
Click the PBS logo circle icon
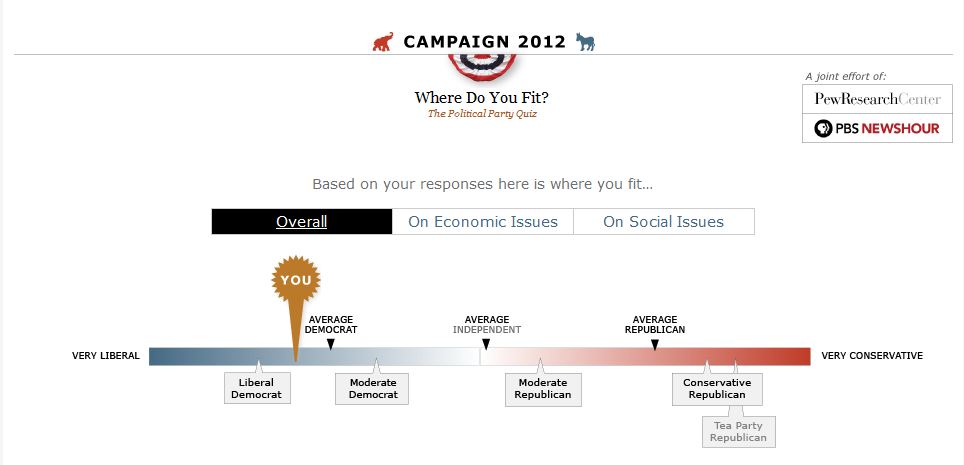[x=823, y=129]
